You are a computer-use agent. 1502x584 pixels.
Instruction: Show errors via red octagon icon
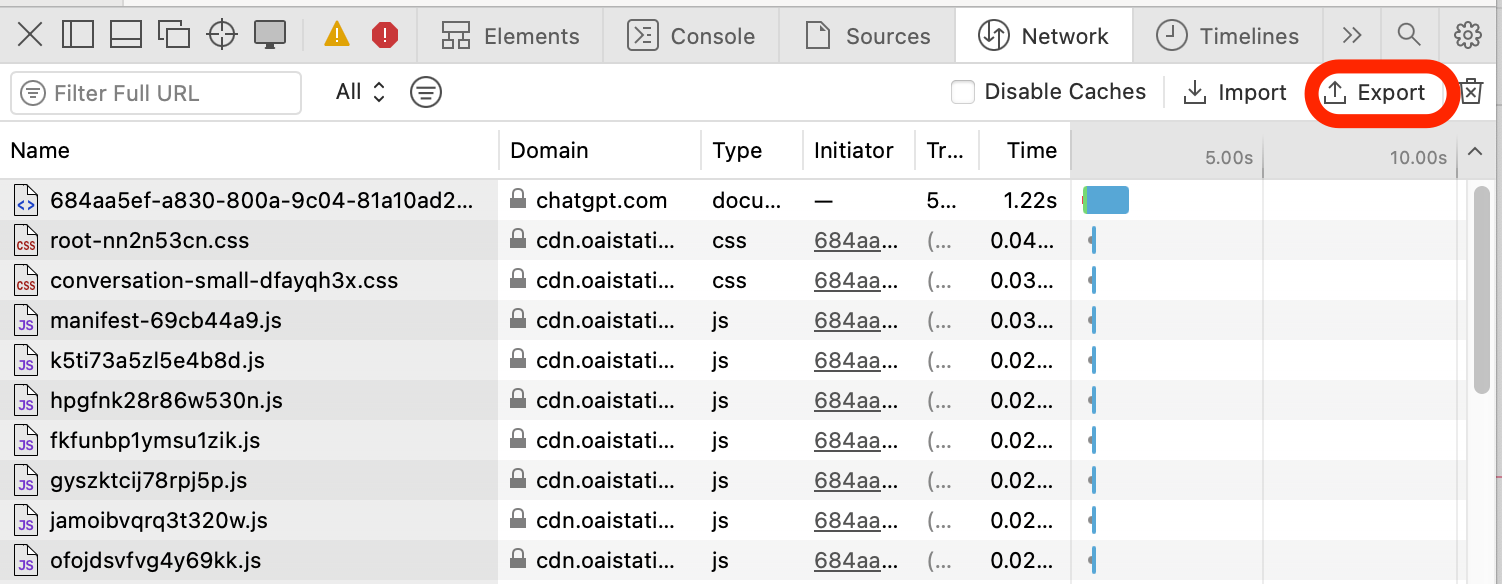pos(385,36)
